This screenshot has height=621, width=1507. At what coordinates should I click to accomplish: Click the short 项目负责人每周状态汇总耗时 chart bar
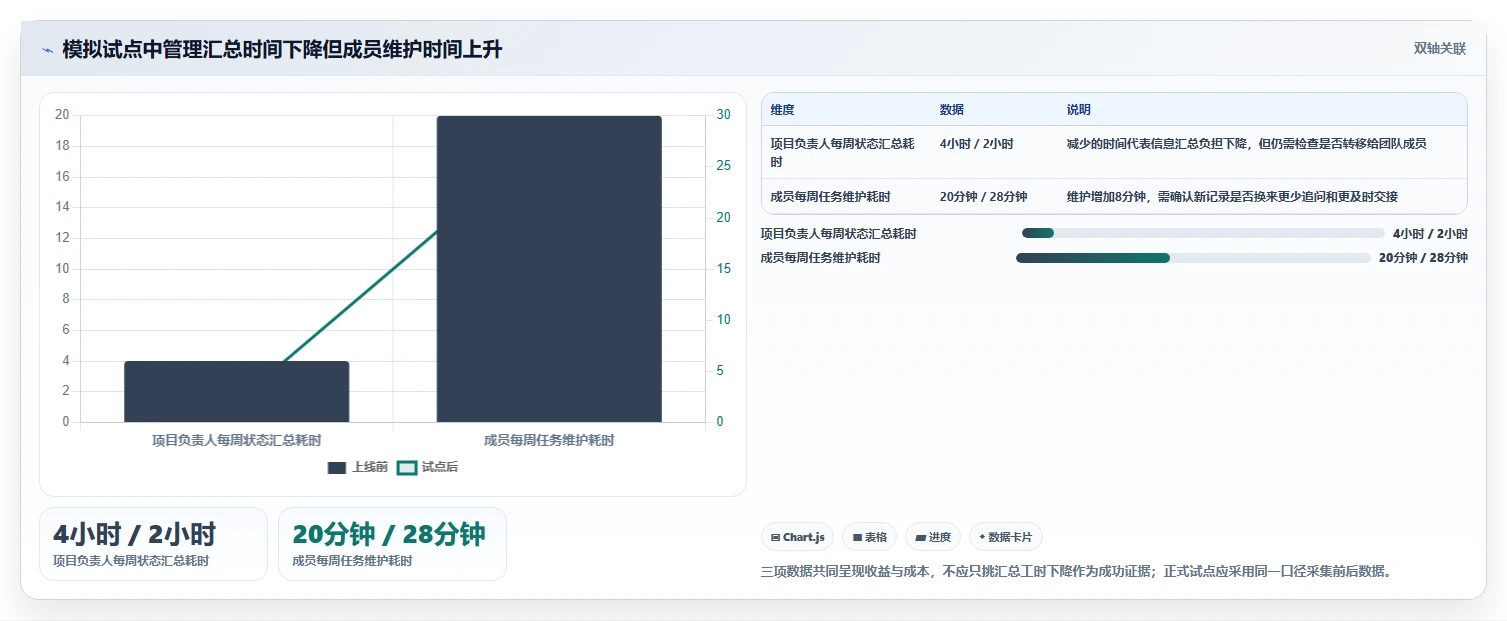click(x=236, y=392)
